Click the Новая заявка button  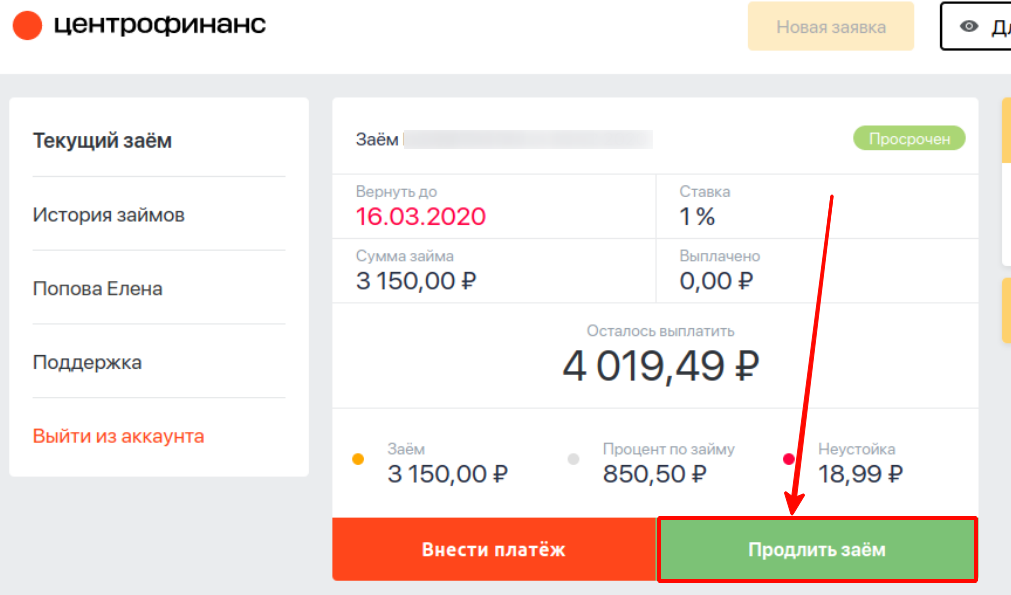pos(830,26)
